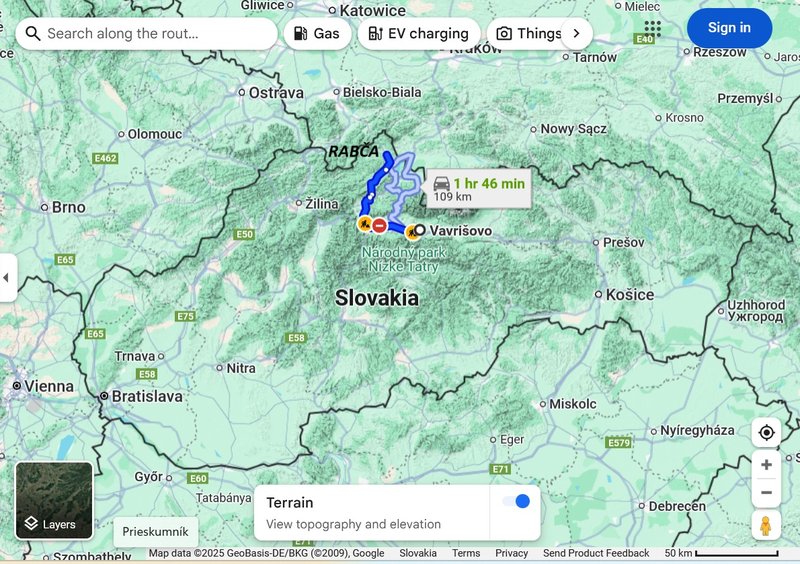Screen dimensions: 800x564
Task: Click the road closure icon on route
Action: [379, 225]
